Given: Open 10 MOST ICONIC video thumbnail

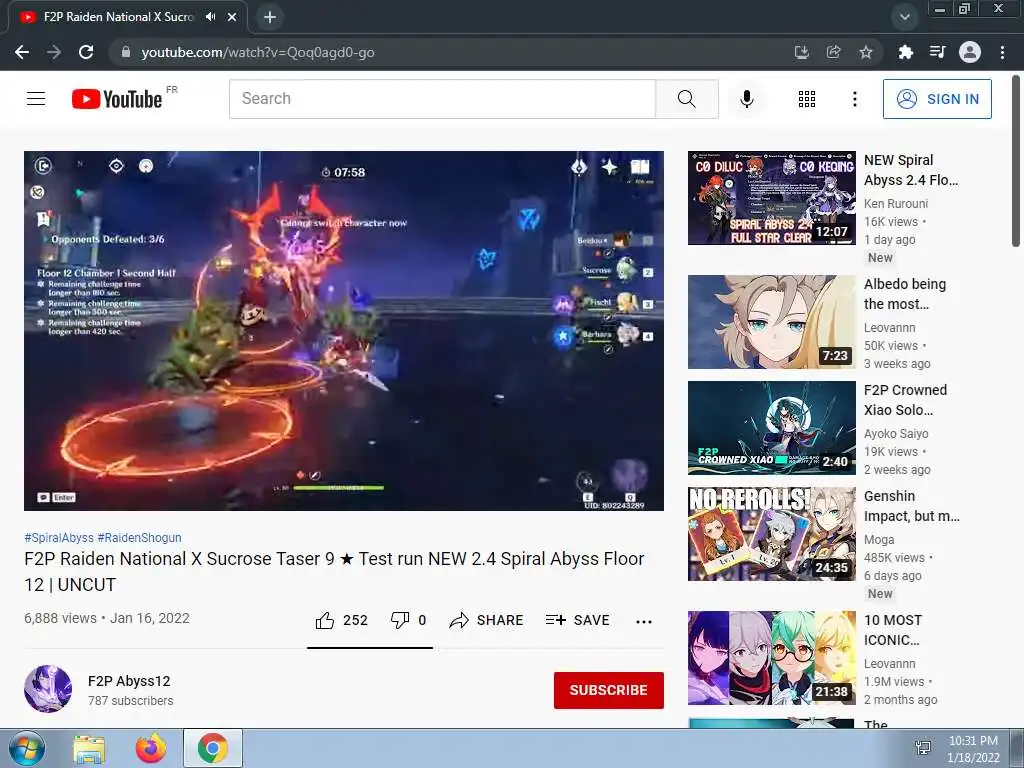Looking at the screenshot, I should coord(771,658).
